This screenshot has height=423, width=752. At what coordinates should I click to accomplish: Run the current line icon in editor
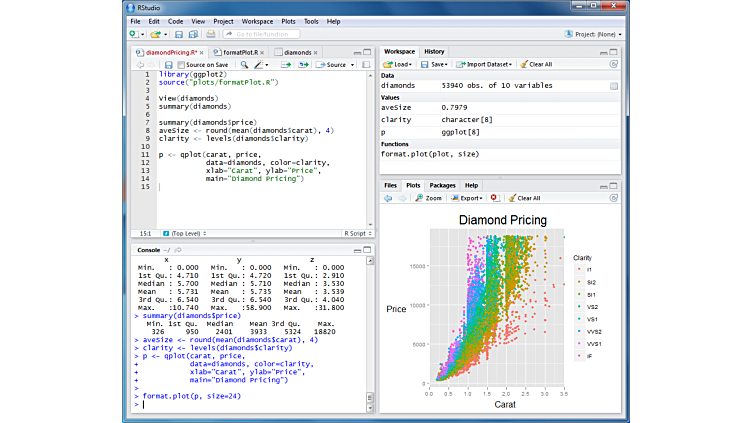click(285, 65)
